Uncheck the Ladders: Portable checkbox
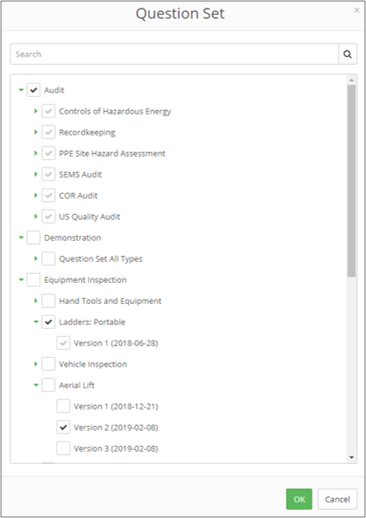 pyautogui.click(x=48, y=322)
